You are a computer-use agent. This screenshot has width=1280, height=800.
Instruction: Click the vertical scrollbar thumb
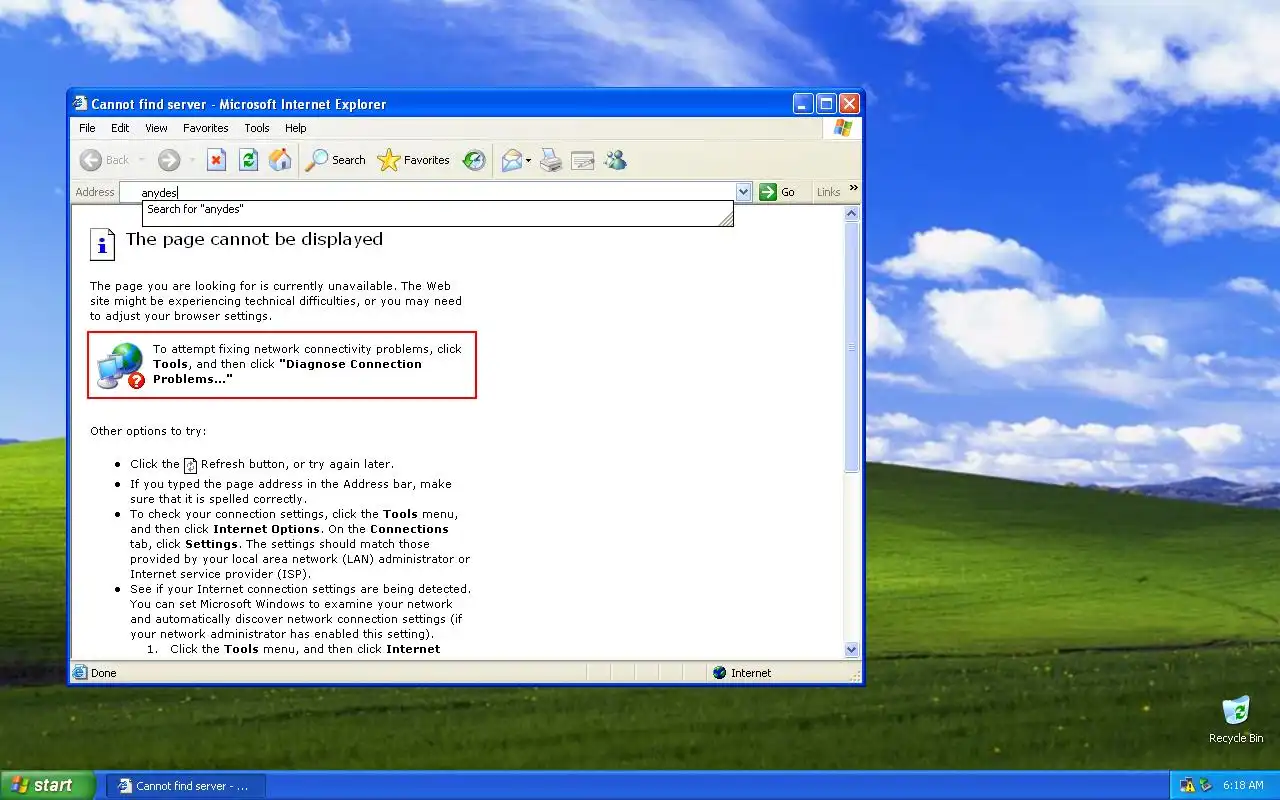(x=852, y=347)
